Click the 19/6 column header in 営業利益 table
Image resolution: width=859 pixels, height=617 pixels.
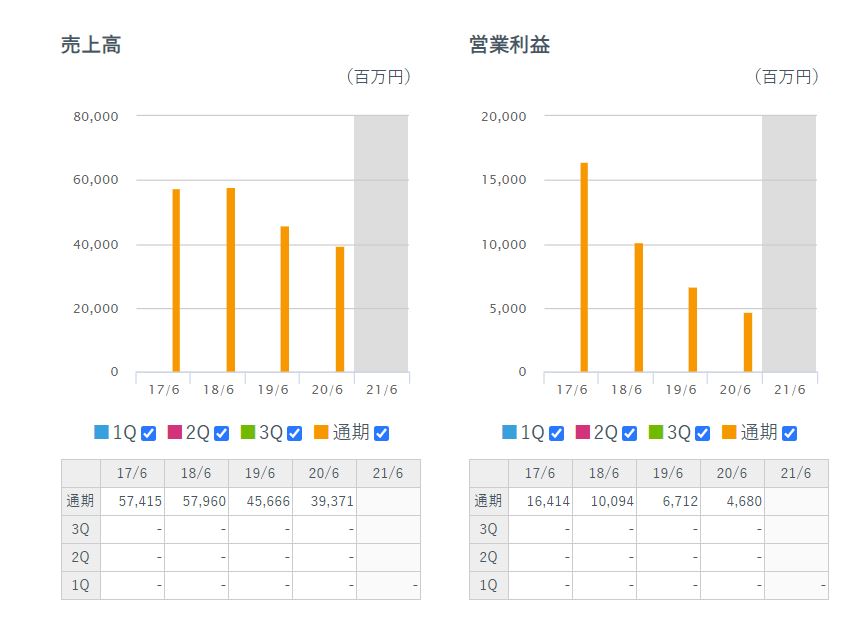[669, 473]
